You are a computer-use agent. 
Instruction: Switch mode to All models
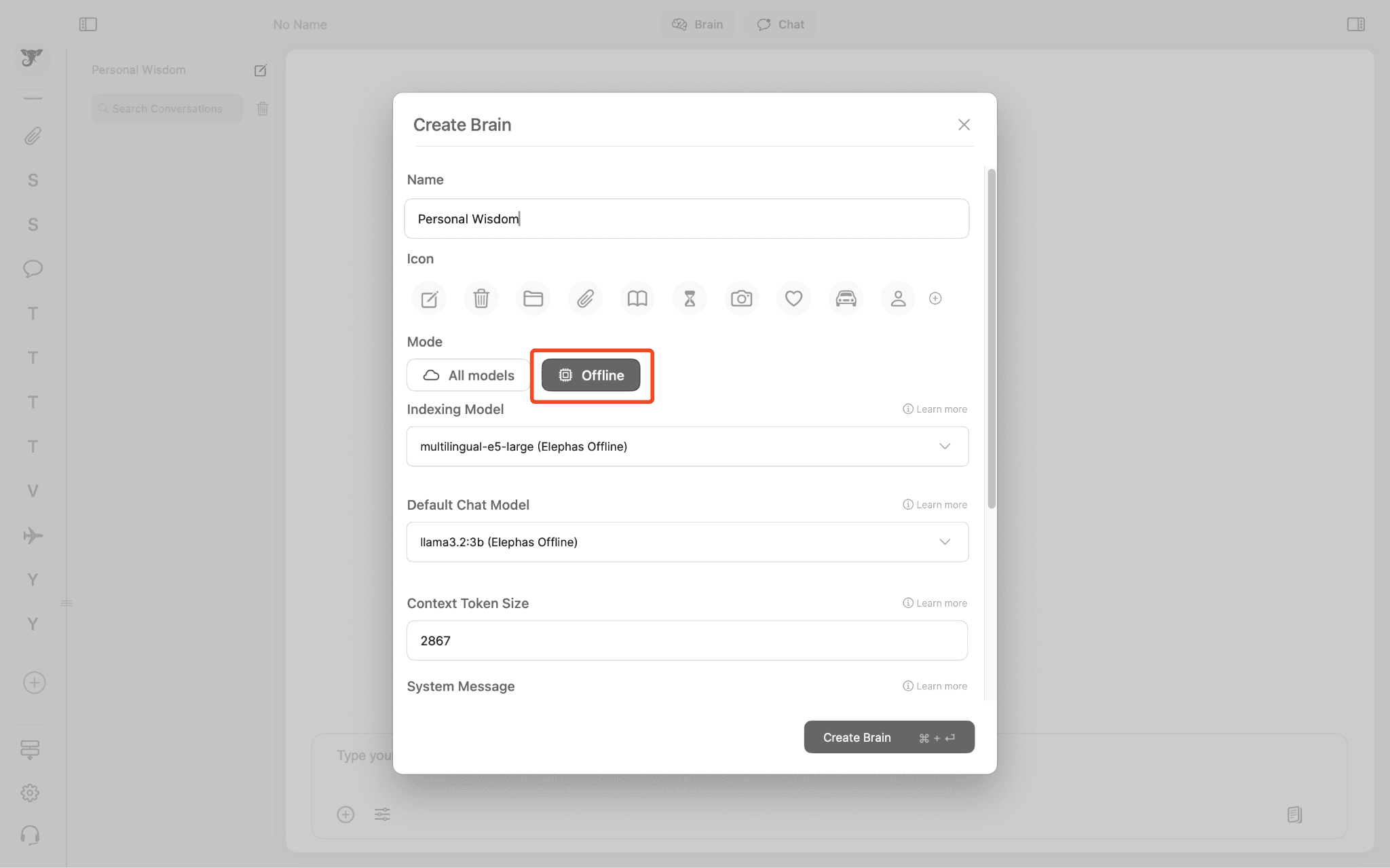click(x=468, y=375)
